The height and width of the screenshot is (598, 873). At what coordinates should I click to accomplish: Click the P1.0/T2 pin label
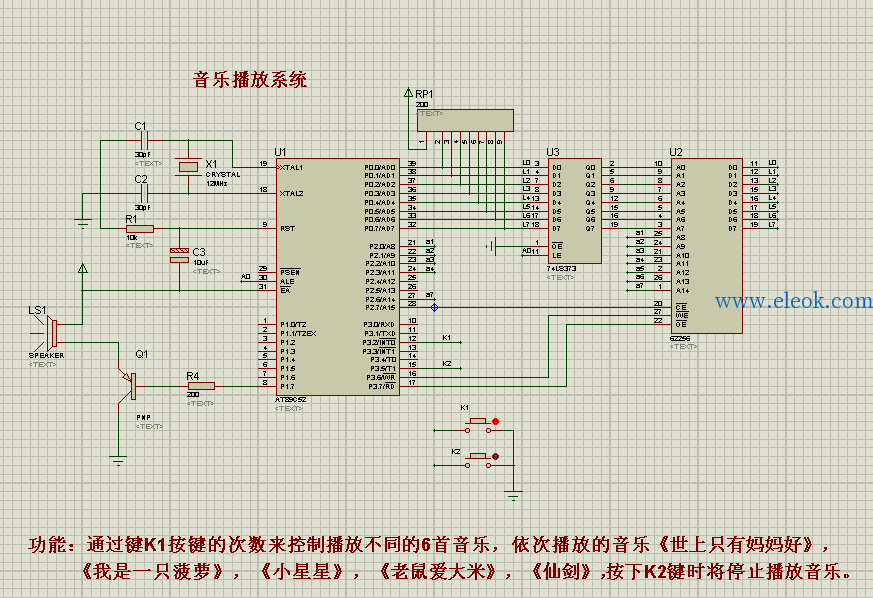click(x=293, y=325)
